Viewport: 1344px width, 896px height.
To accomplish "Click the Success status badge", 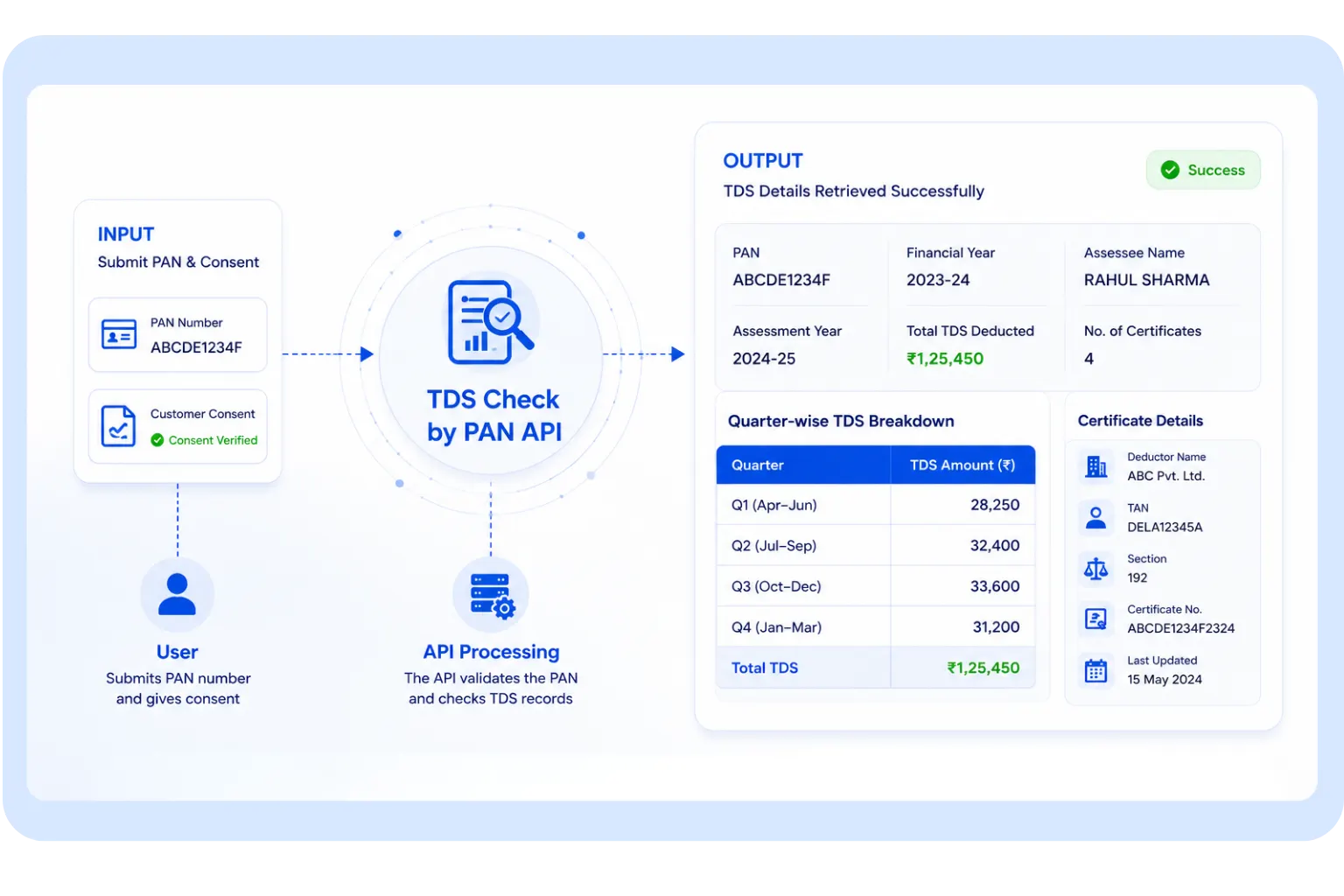I will pos(1203,170).
